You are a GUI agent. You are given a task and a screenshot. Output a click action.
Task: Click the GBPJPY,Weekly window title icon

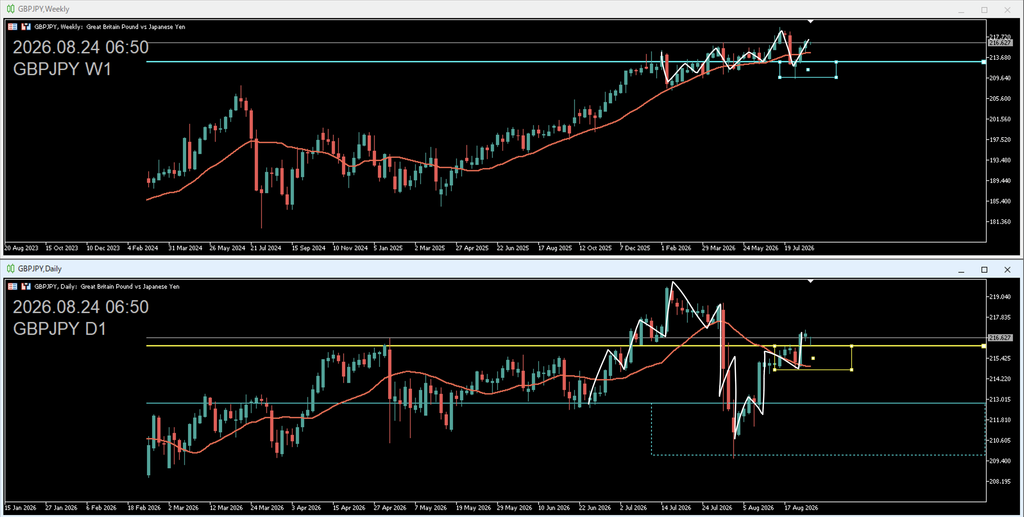[10, 9]
